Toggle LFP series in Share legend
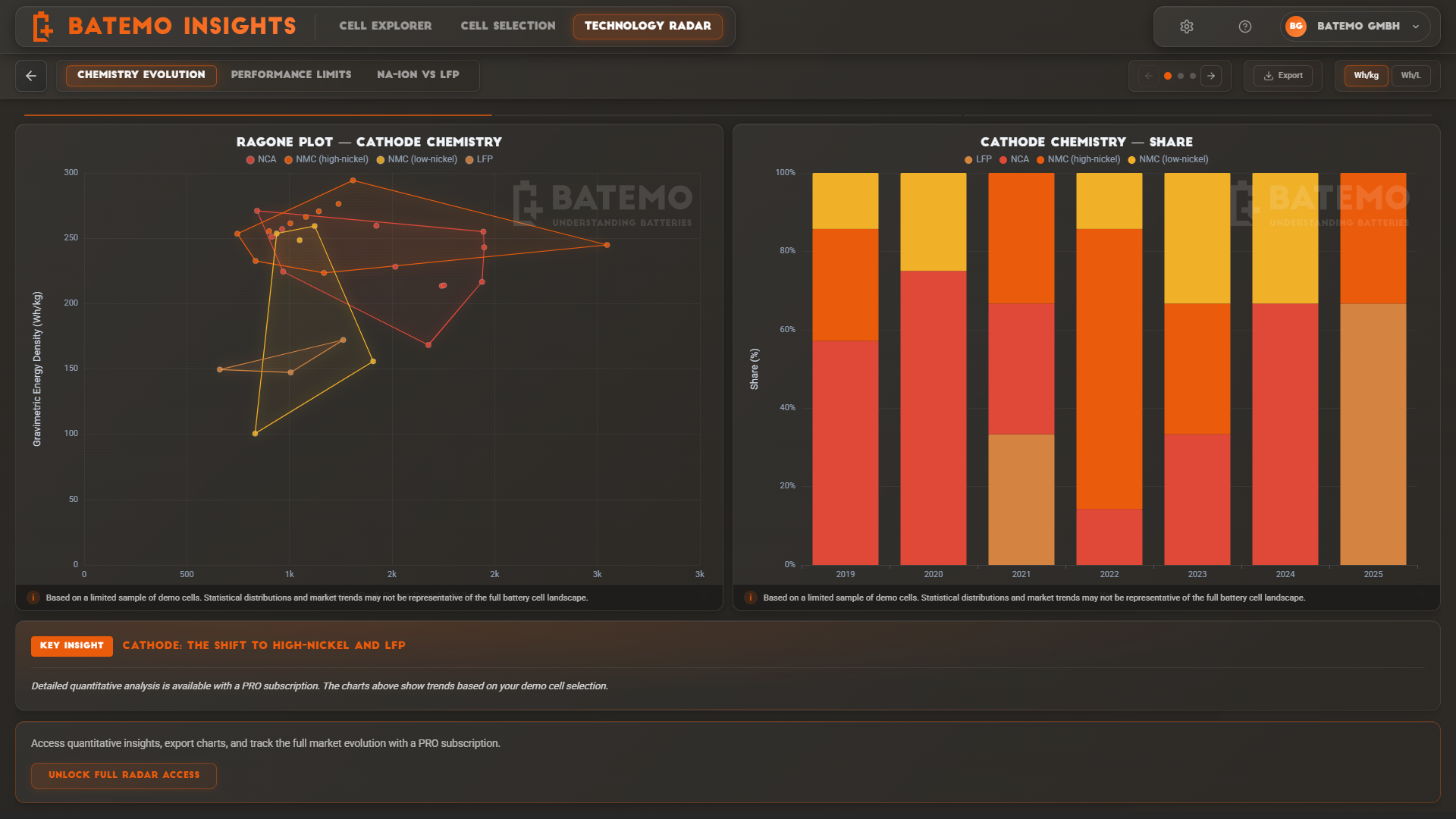The height and width of the screenshot is (819, 1456). 978,160
